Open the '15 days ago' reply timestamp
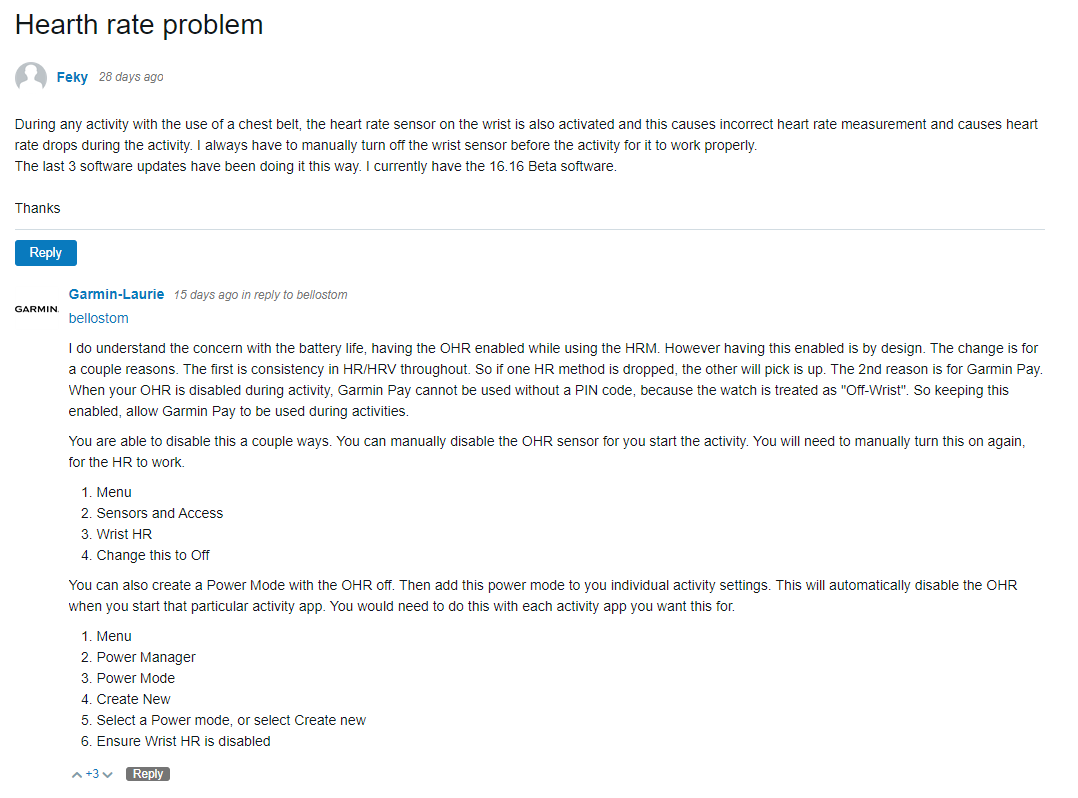The height and width of the screenshot is (798, 1078). coord(206,295)
